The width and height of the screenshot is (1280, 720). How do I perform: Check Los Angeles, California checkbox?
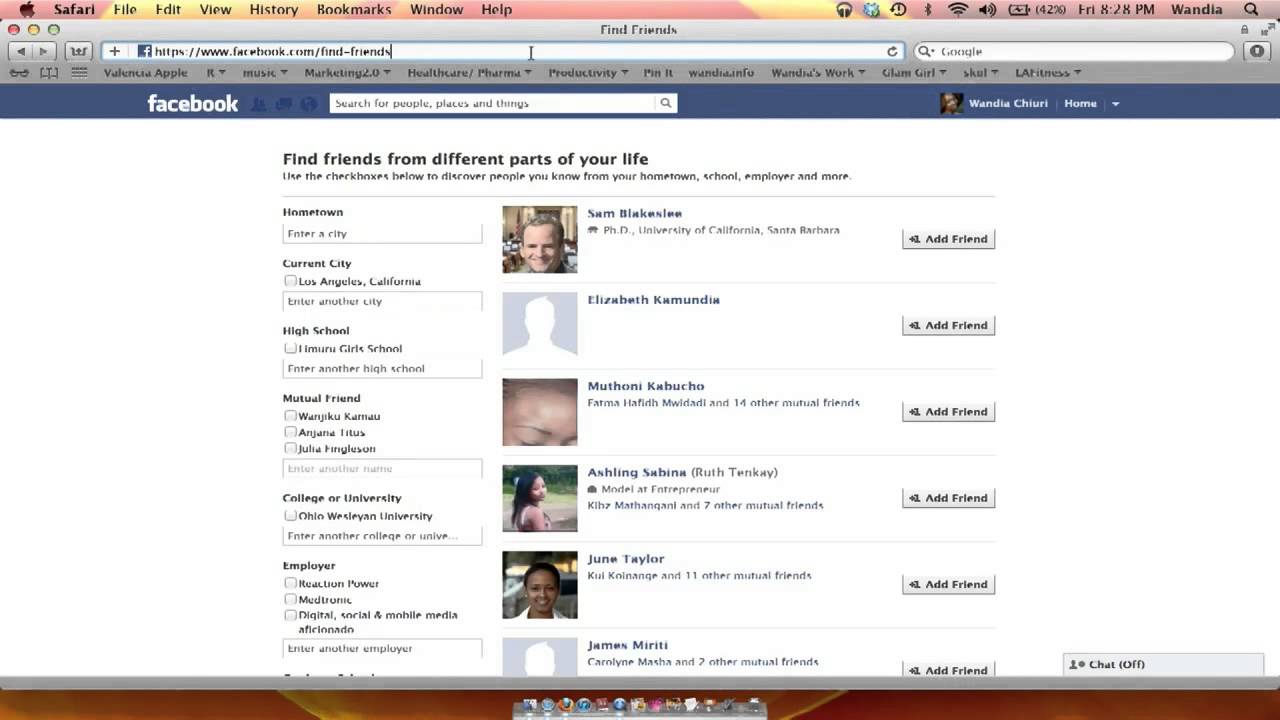(x=290, y=282)
